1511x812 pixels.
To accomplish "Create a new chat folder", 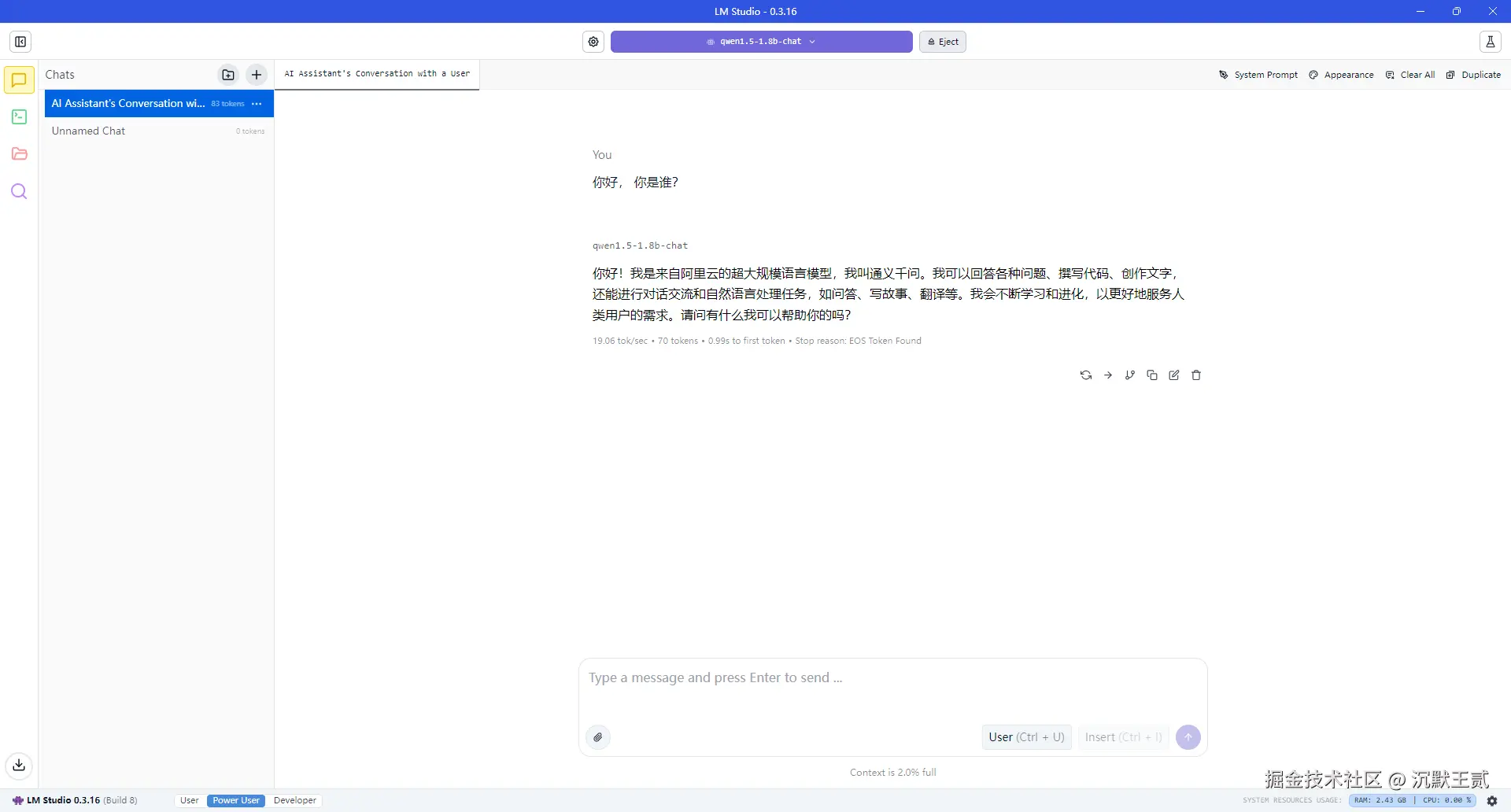I will point(228,75).
